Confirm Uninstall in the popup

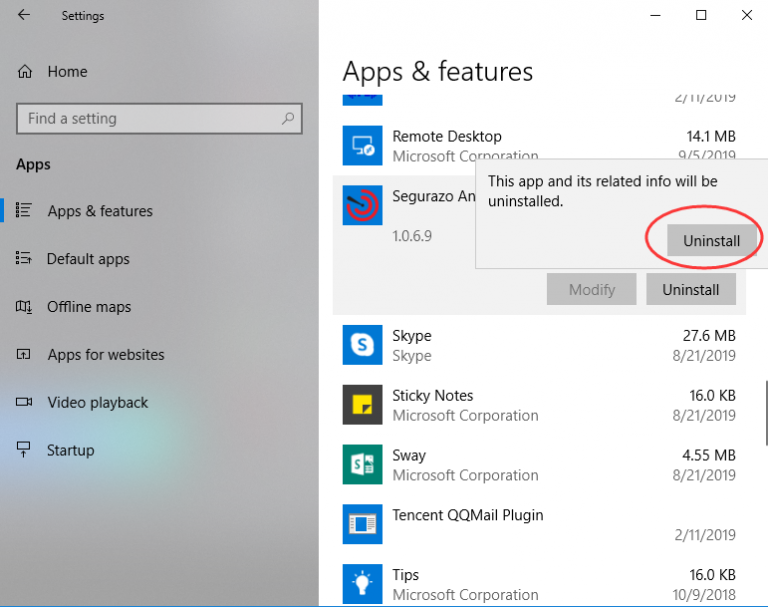coord(711,241)
